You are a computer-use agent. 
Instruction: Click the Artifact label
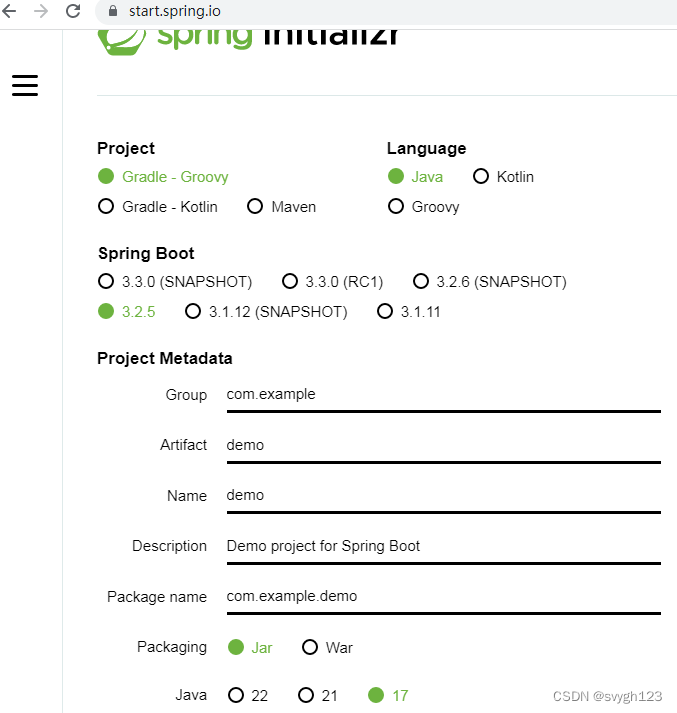click(183, 445)
